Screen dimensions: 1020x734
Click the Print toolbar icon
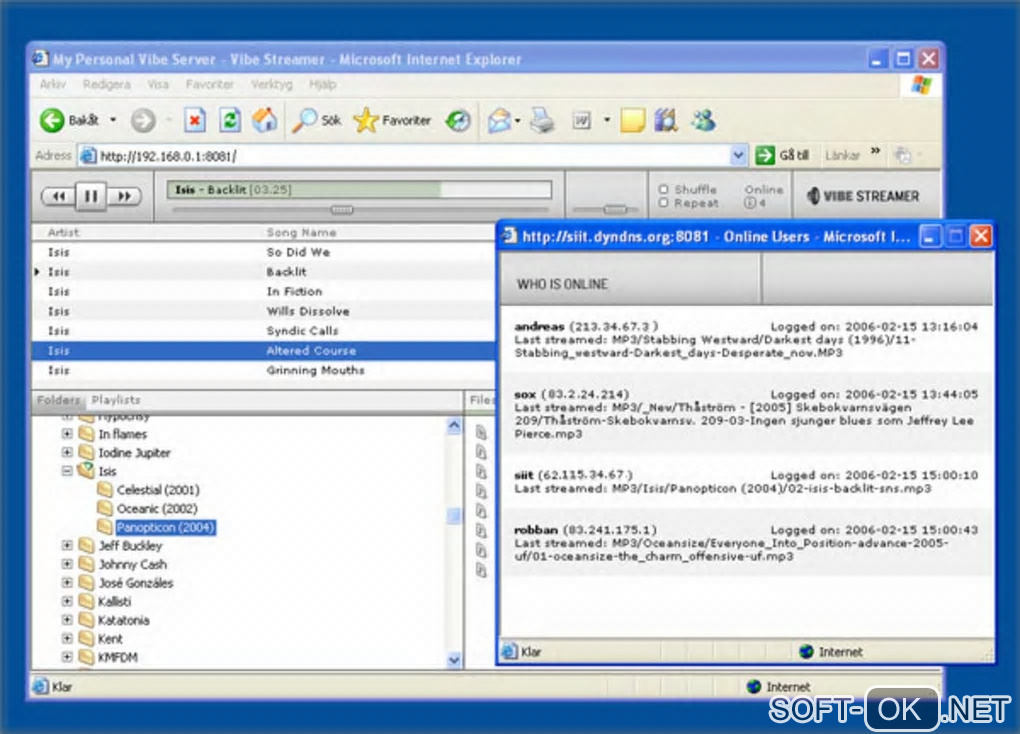[542, 121]
